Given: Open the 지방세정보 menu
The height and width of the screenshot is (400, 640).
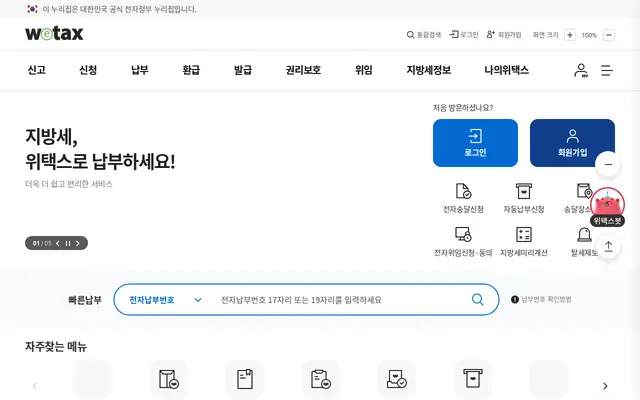Looking at the screenshot, I should [429, 70].
